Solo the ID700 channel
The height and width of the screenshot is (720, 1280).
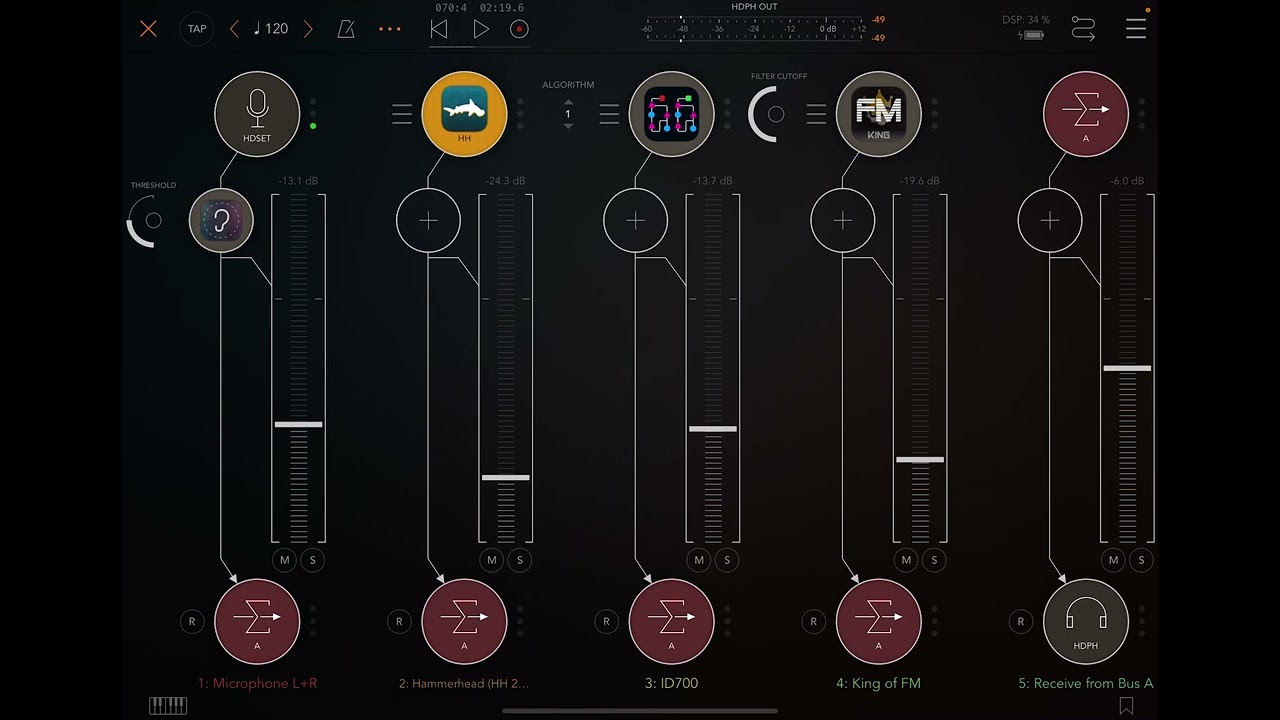click(726, 560)
